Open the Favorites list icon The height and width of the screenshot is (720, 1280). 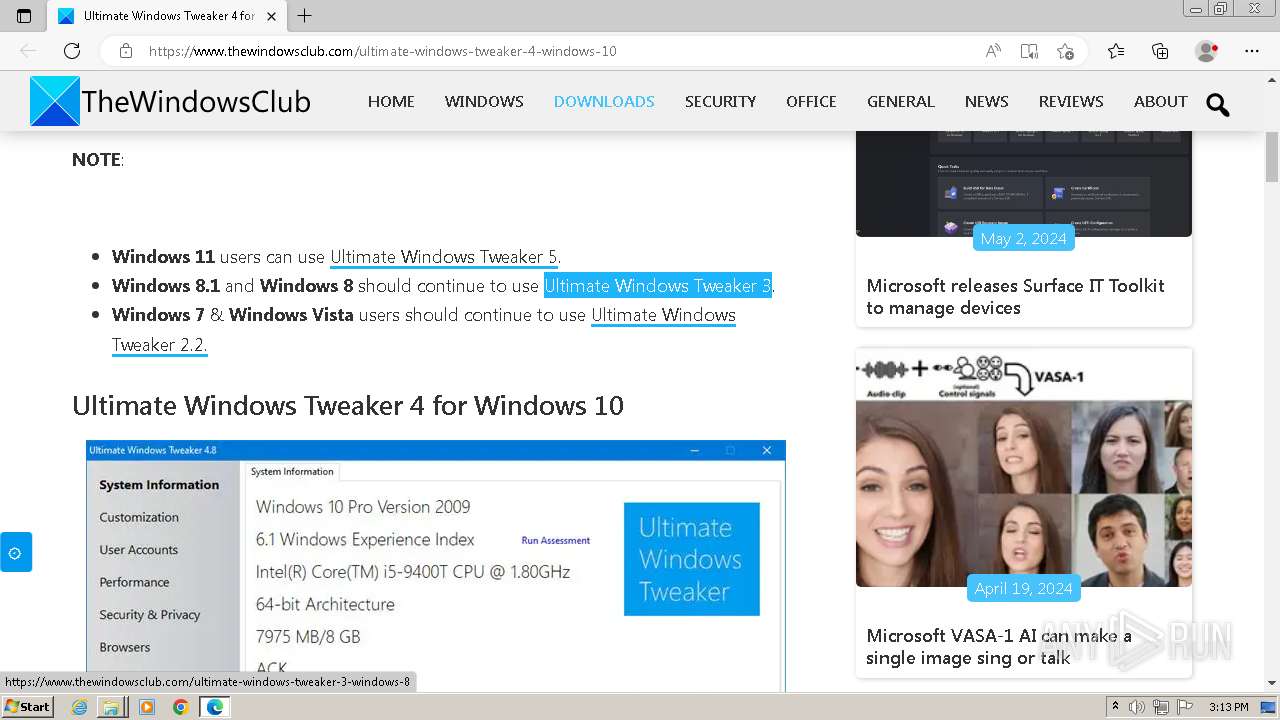(x=1116, y=51)
